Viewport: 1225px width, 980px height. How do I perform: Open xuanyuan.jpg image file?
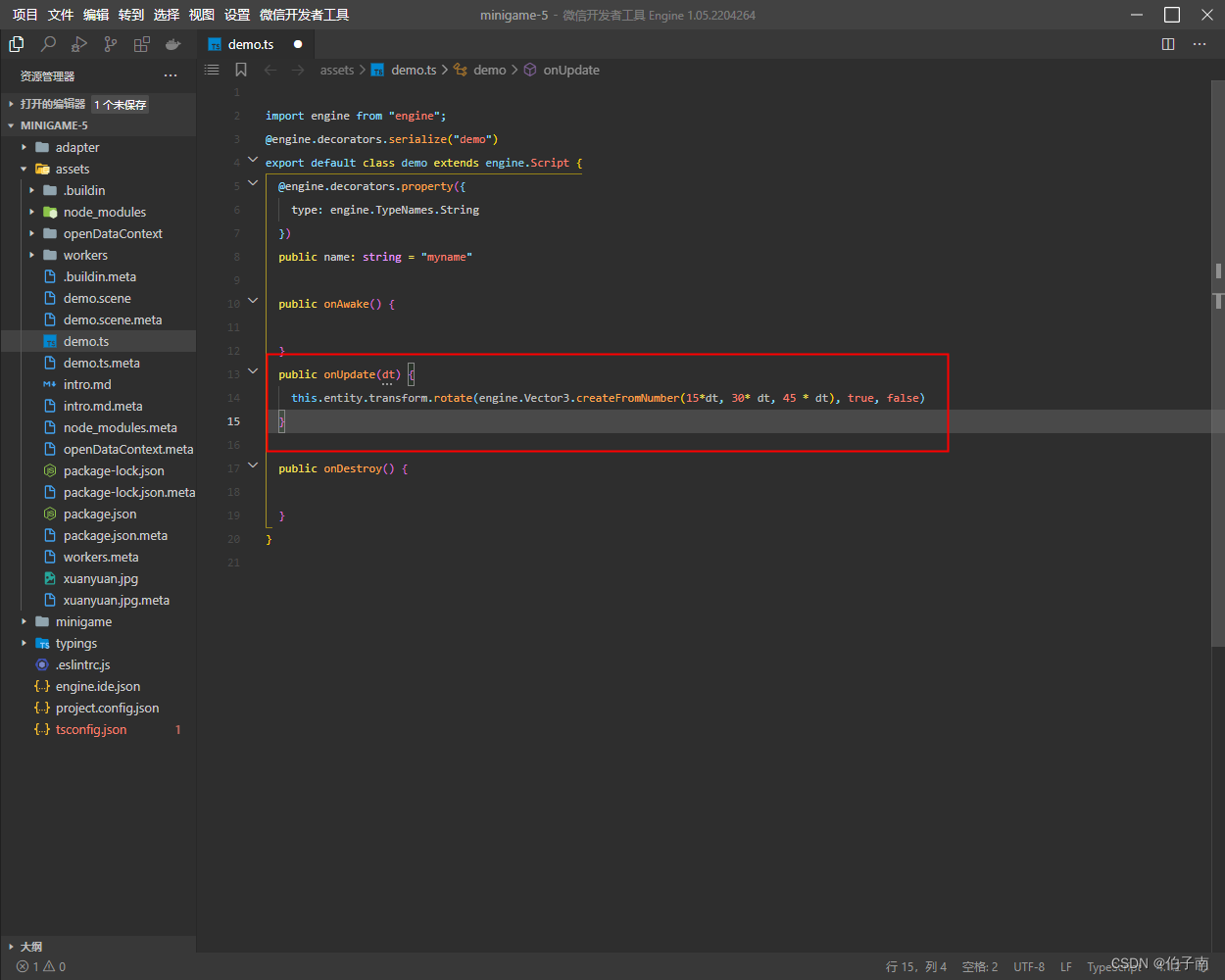point(98,578)
